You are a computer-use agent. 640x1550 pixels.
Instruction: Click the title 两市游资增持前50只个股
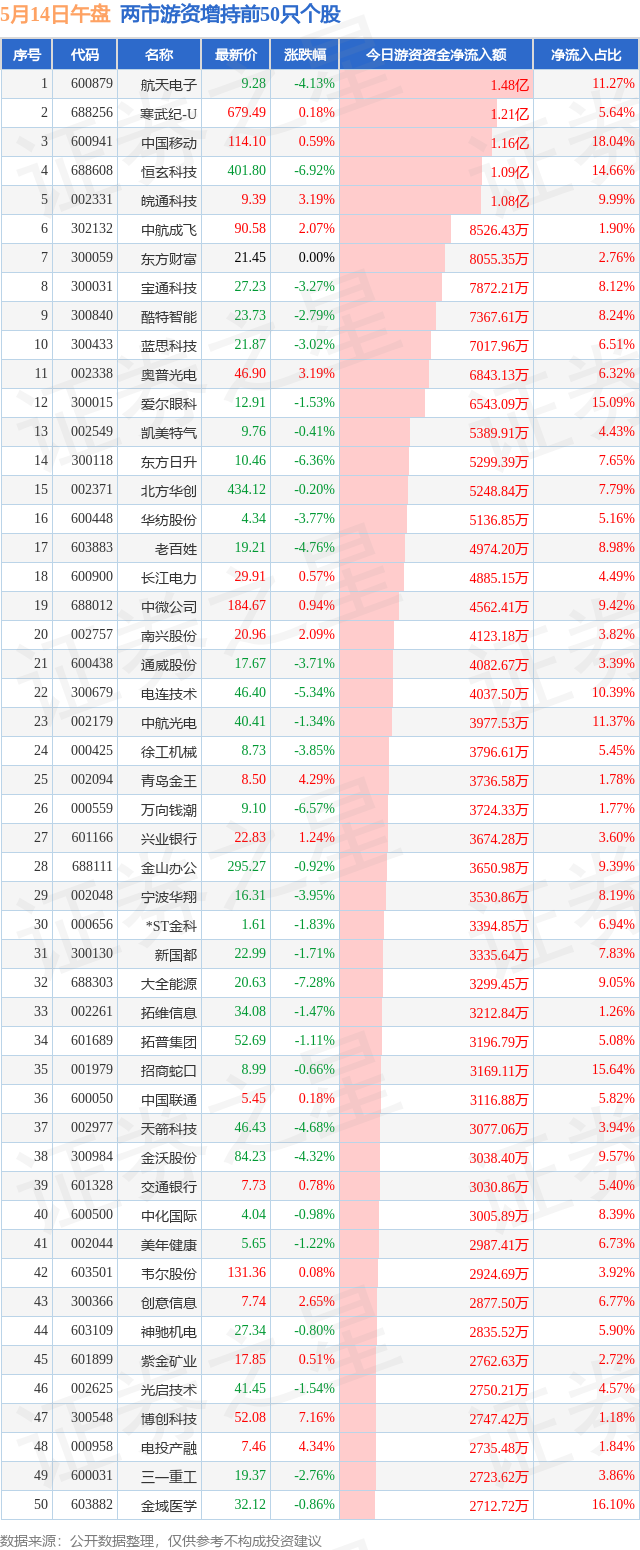click(230, 14)
